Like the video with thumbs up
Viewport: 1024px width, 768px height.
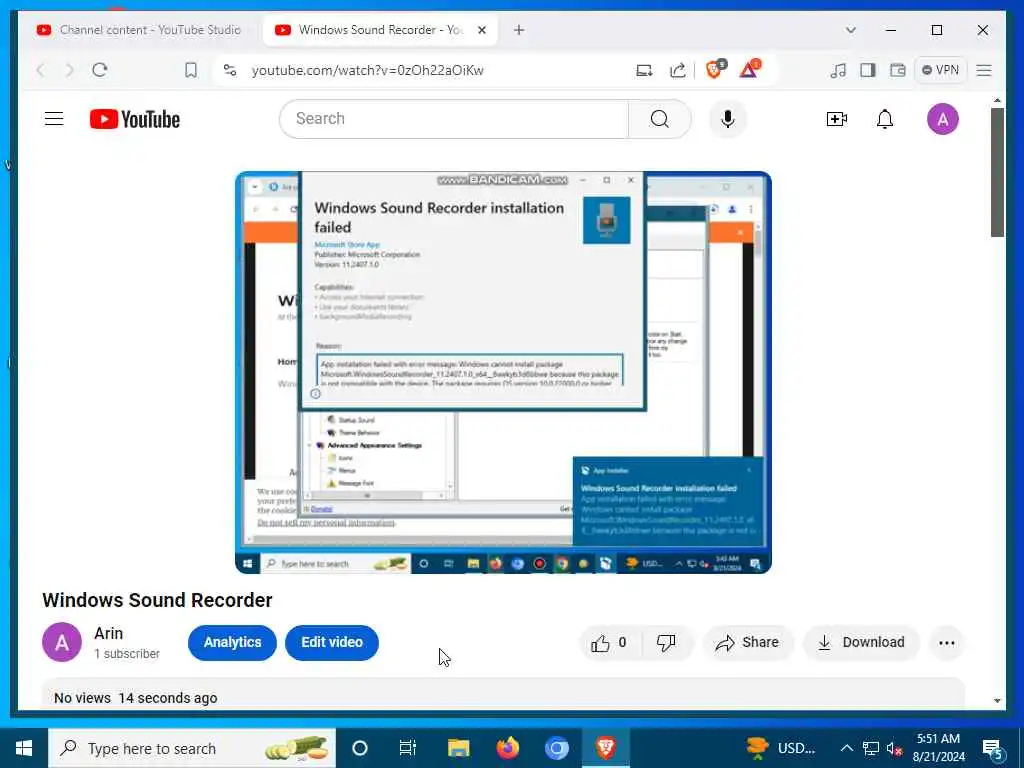tap(609, 643)
